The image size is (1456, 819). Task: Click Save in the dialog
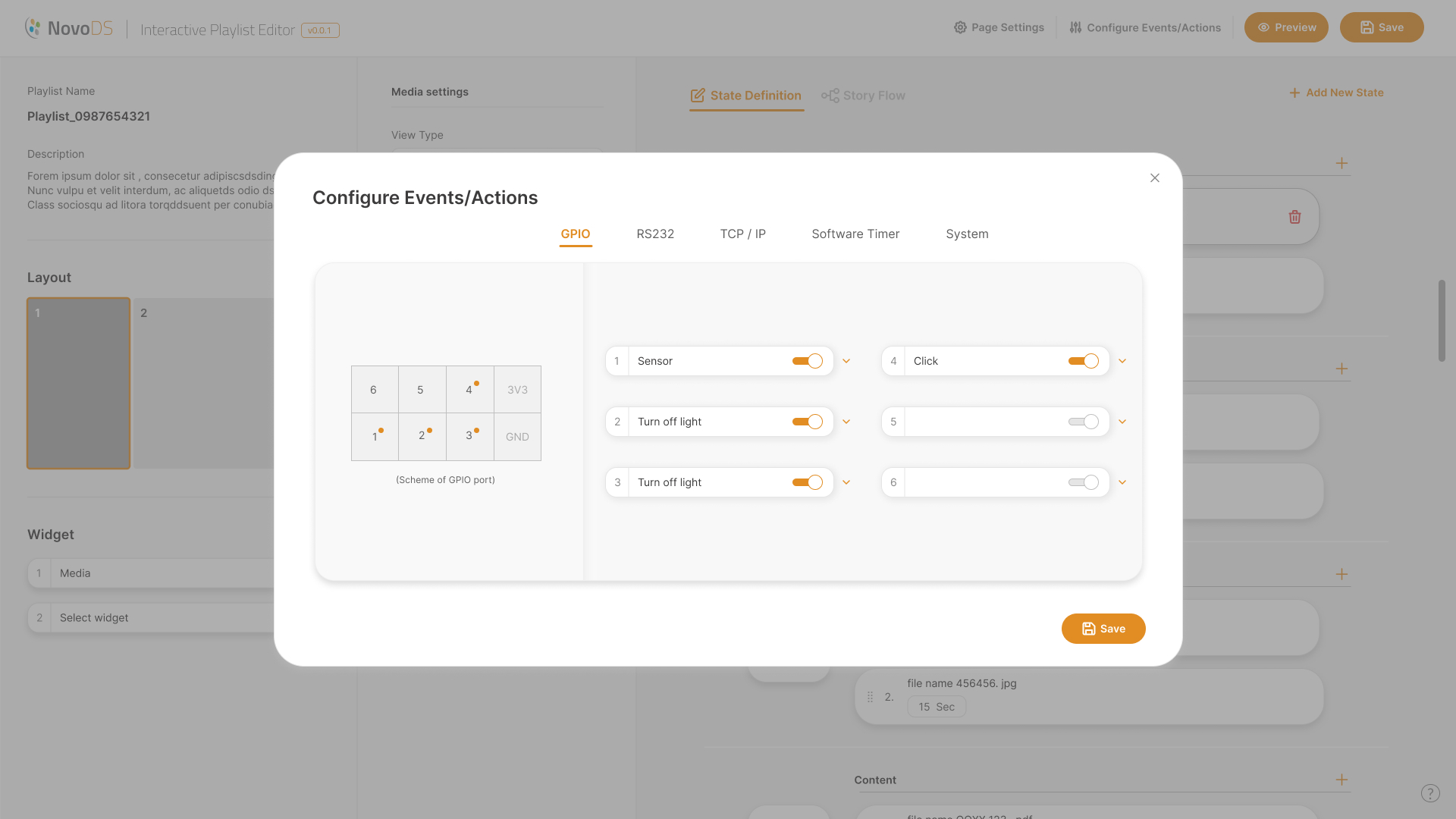click(1103, 629)
